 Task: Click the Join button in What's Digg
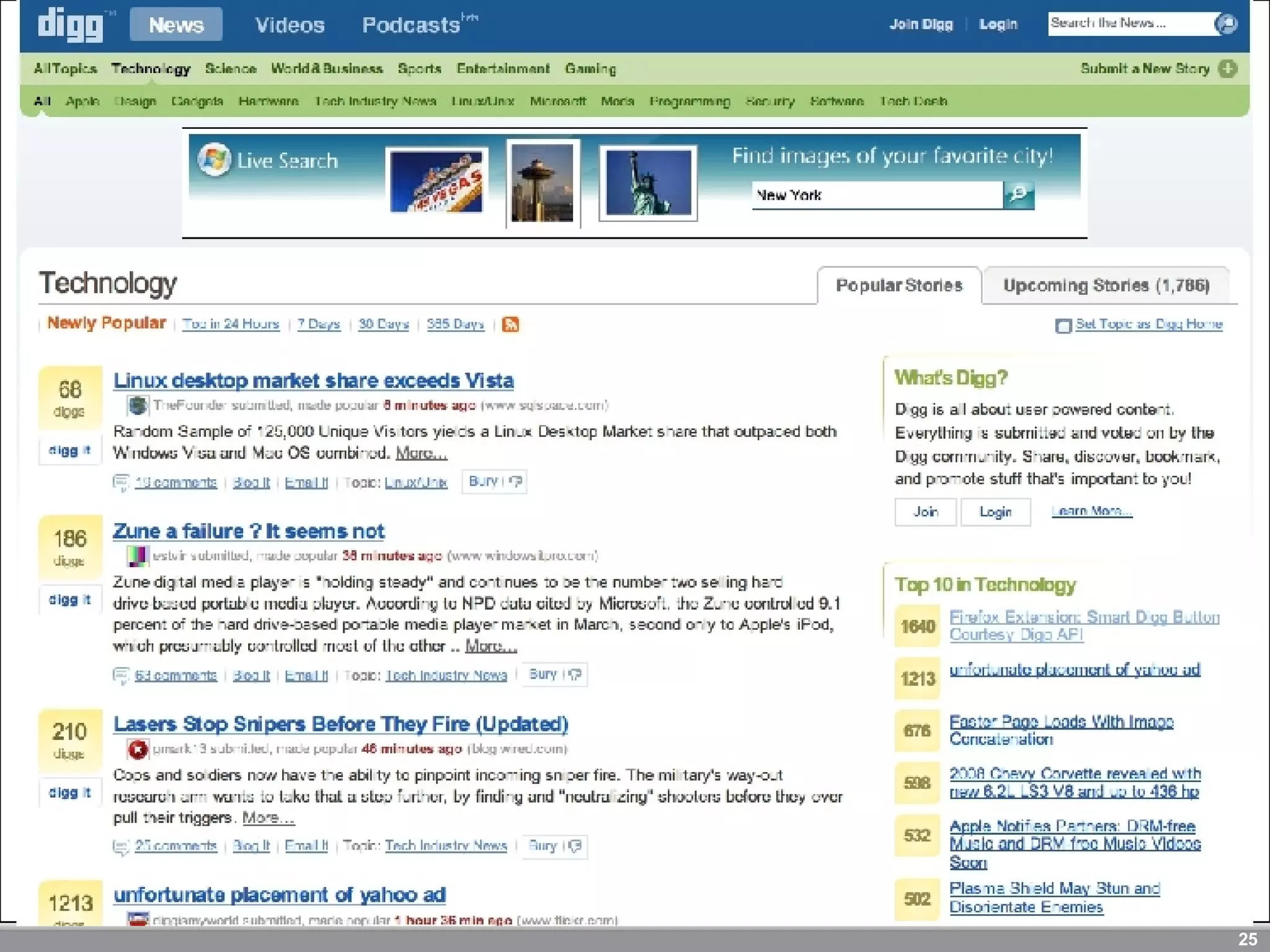925,512
